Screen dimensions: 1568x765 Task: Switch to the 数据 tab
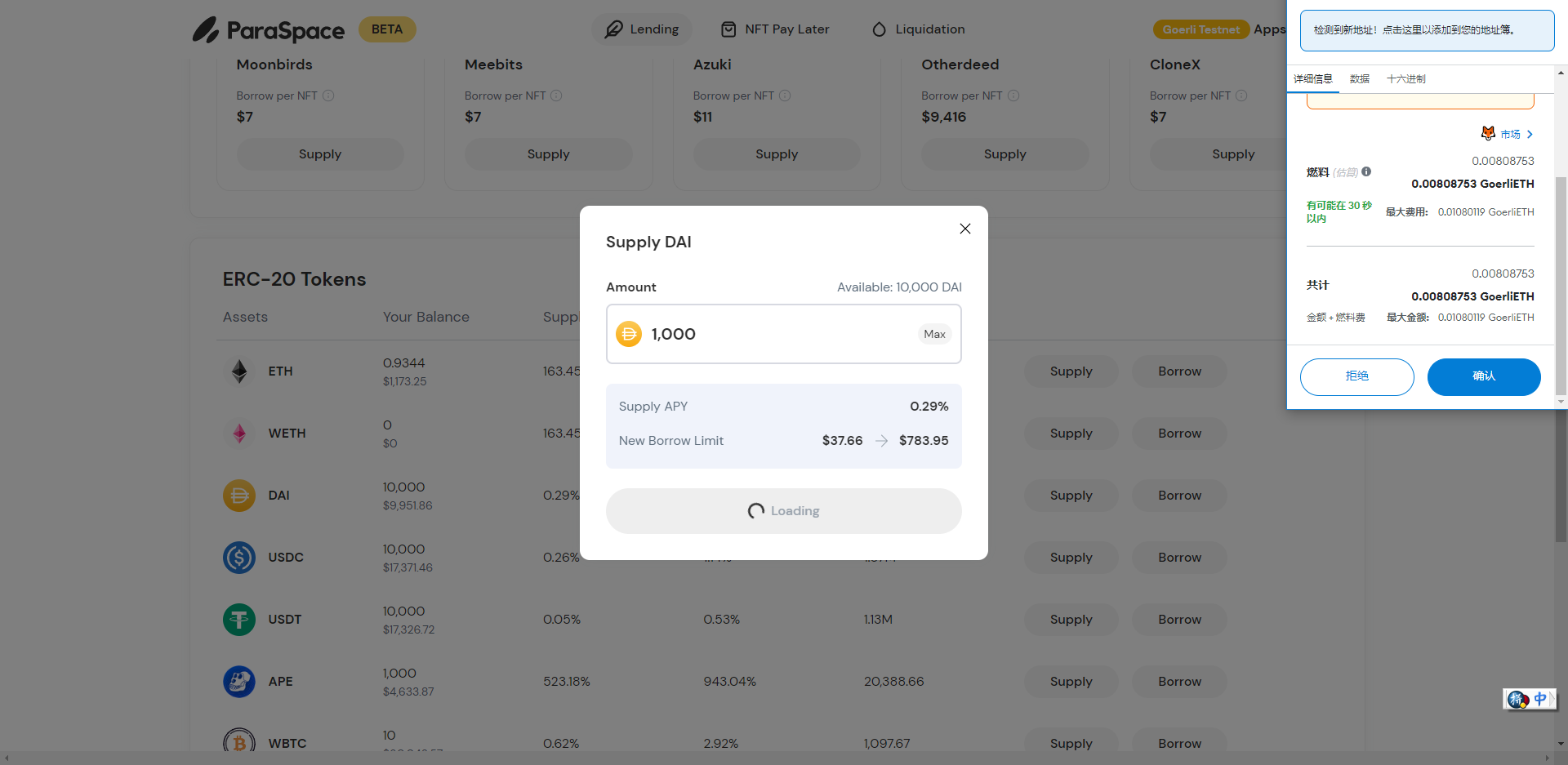point(1359,79)
